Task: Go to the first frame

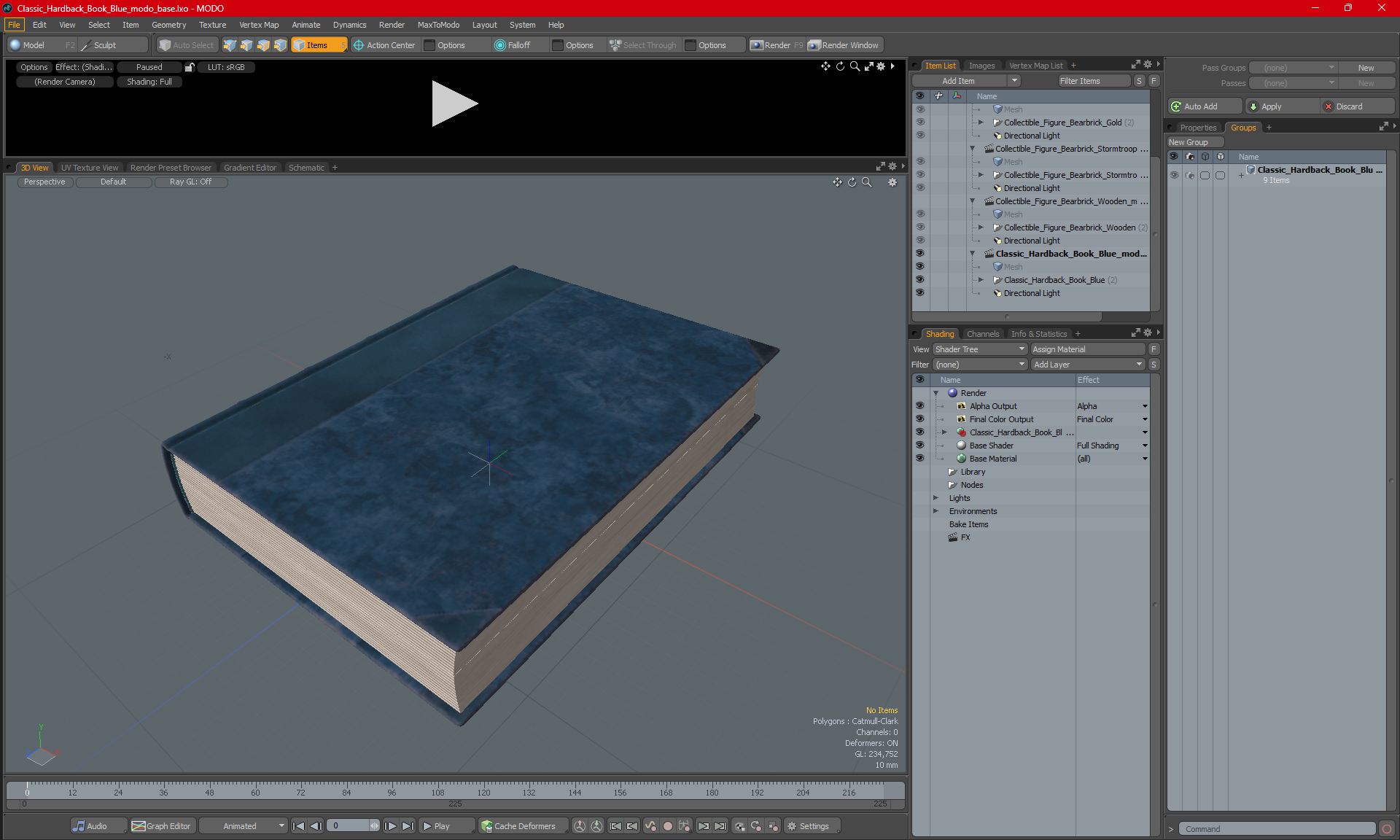Action: [298, 826]
